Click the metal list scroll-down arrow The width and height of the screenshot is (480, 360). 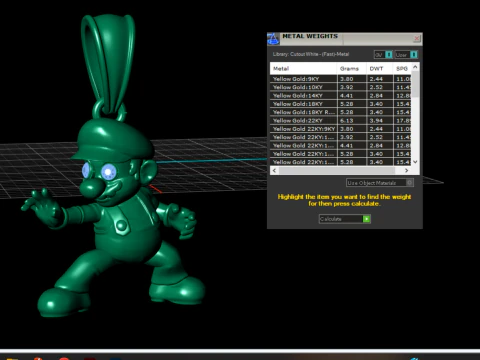pos(415,162)
